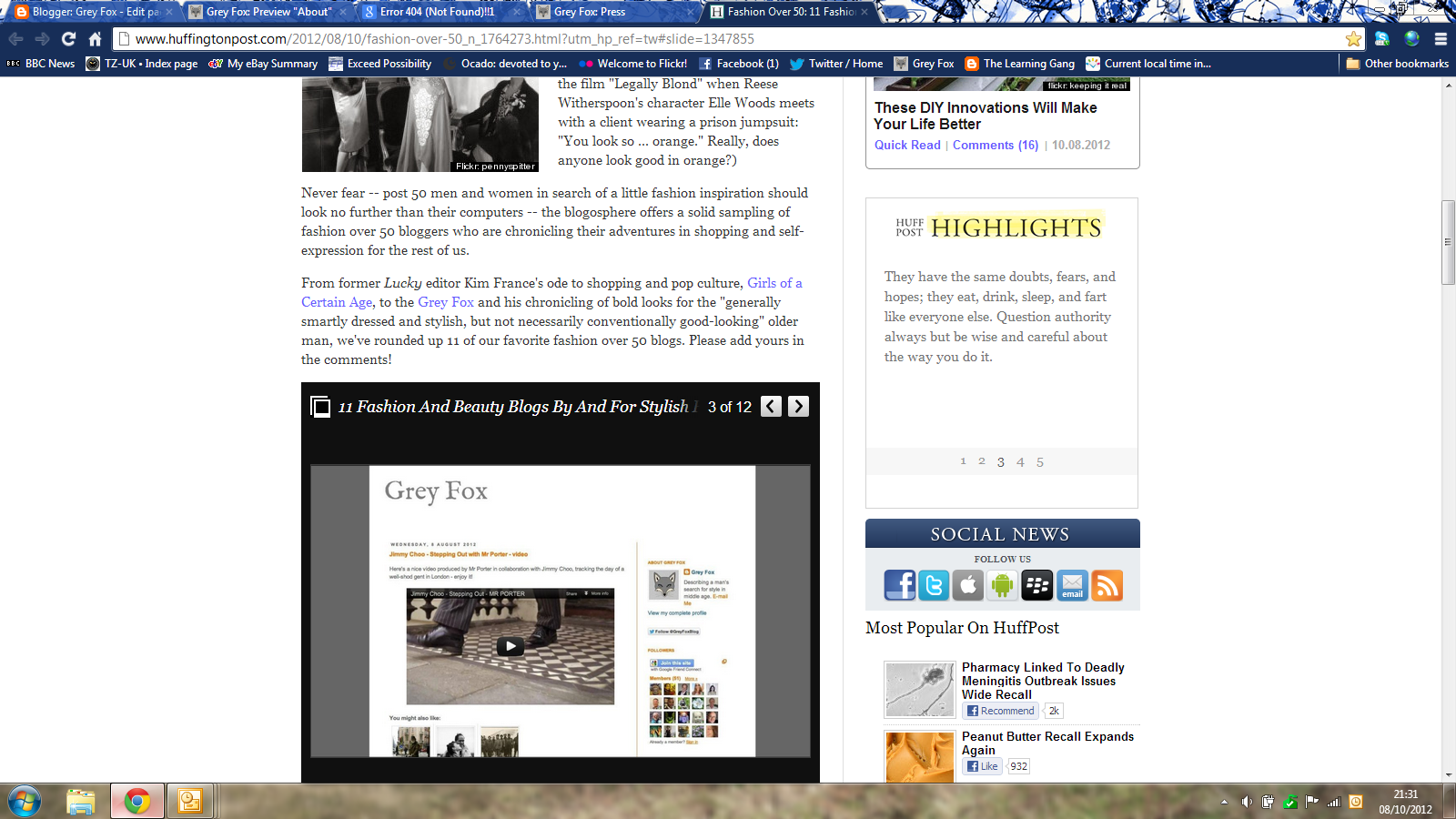Viewport: 1456px width, 819px height.
Task: Click the Quick Read link
Action: coord(907,145)
